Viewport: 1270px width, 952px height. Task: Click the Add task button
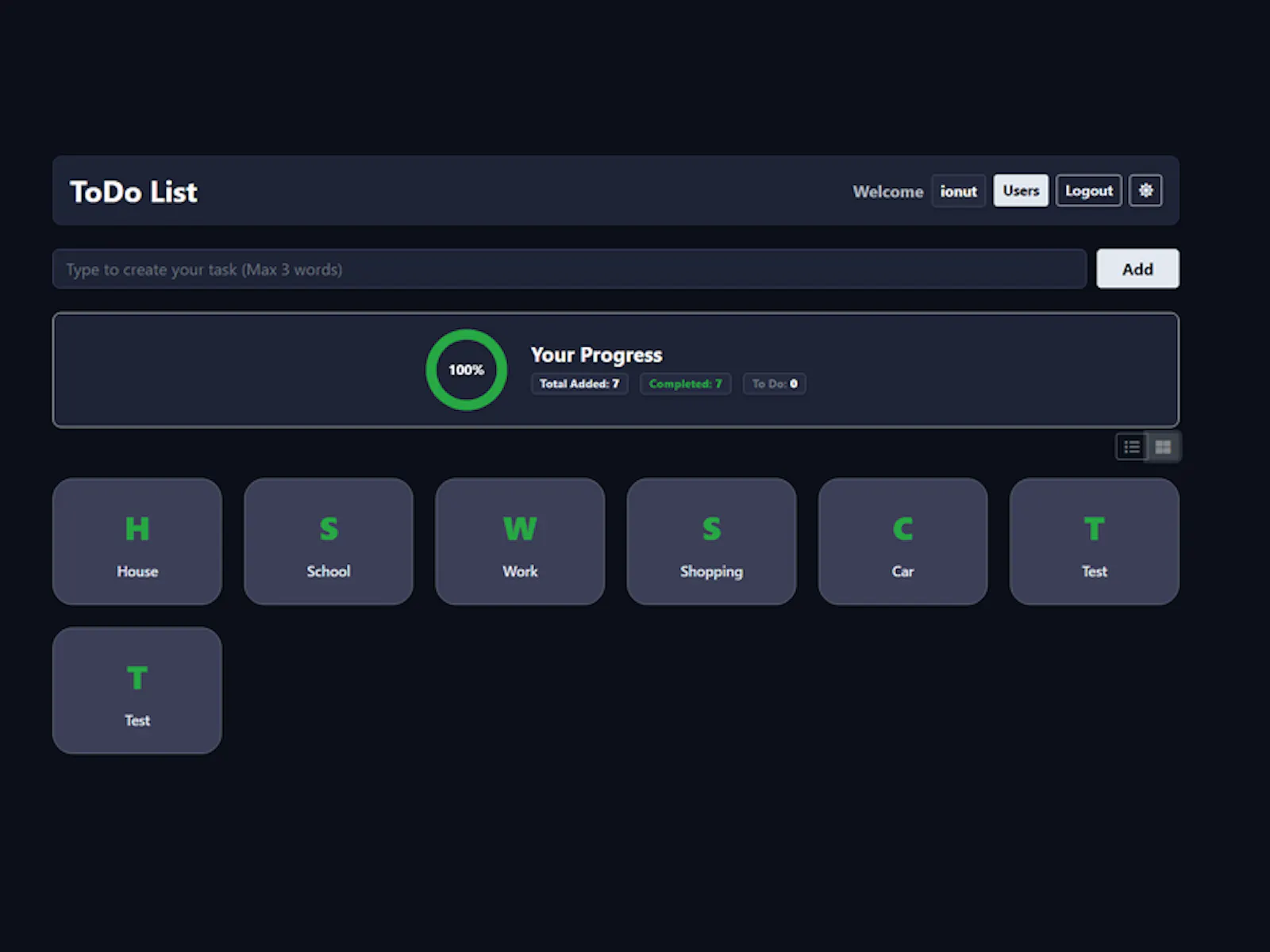(1137, 269)
